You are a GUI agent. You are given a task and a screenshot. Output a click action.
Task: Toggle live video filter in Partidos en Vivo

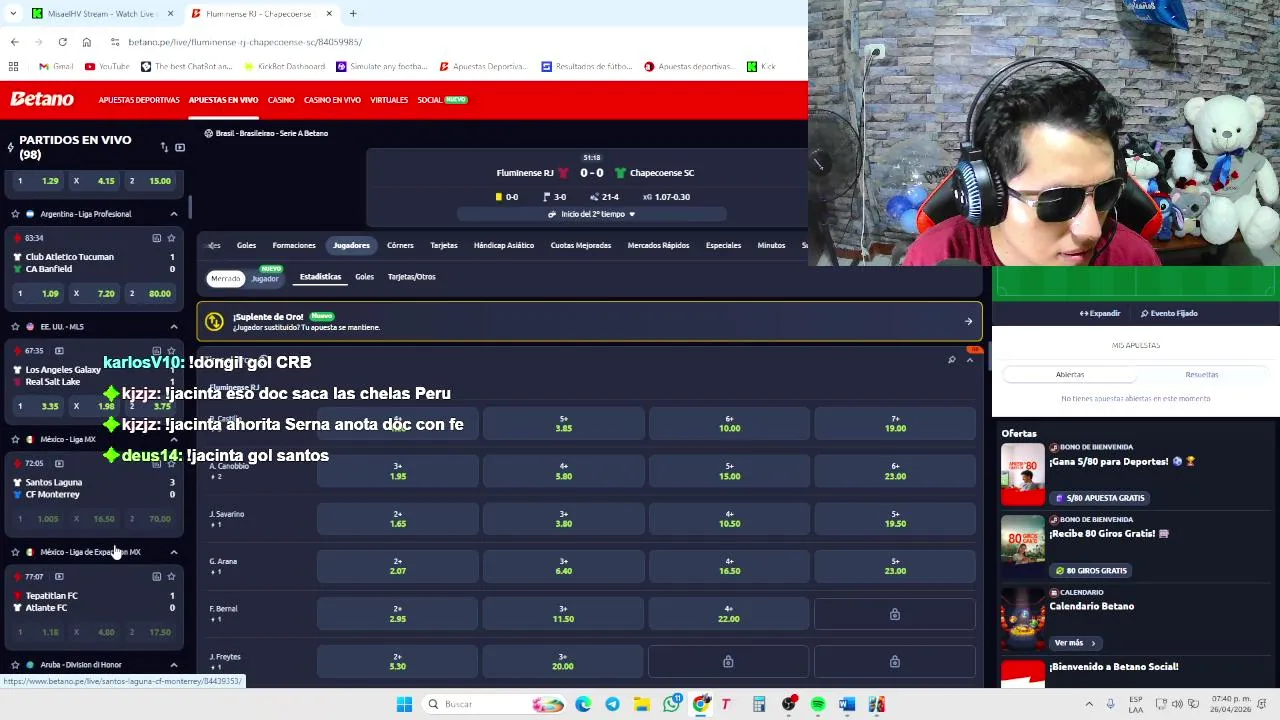pos(180,147)
